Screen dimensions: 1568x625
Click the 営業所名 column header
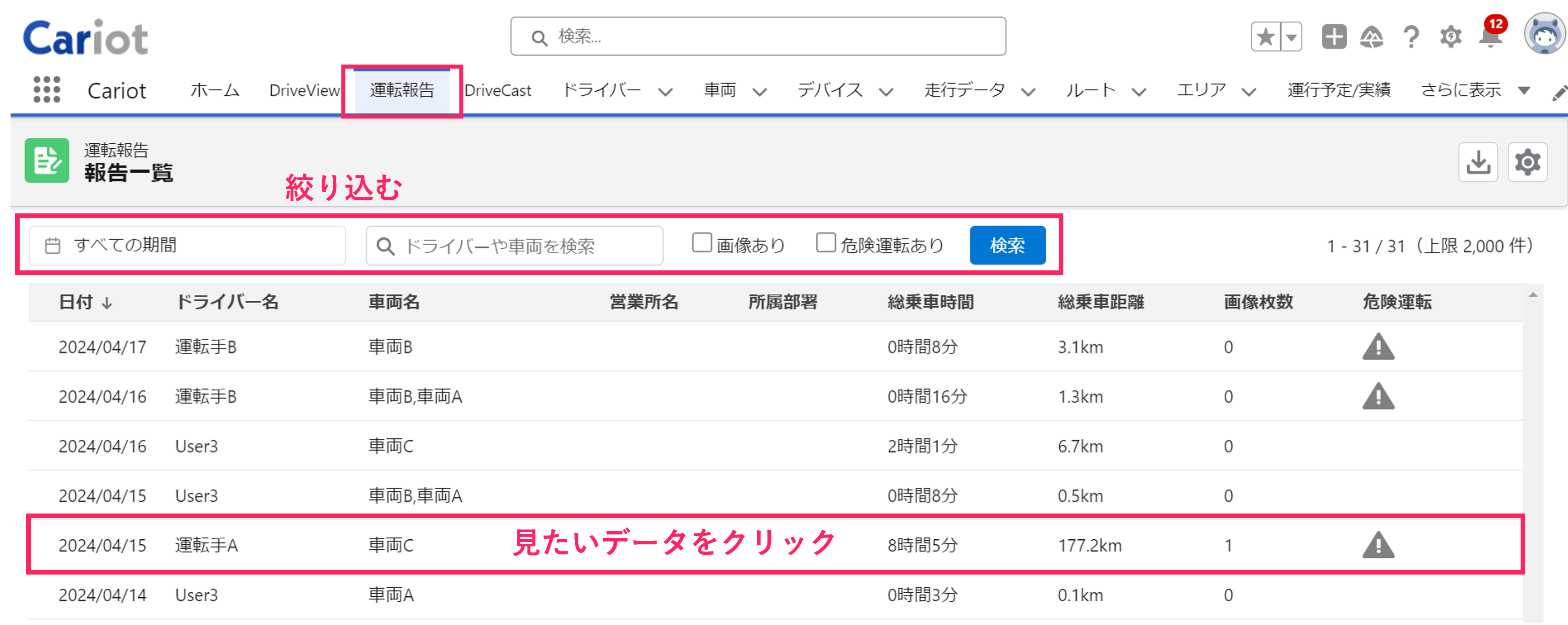[x=643, y=302]
